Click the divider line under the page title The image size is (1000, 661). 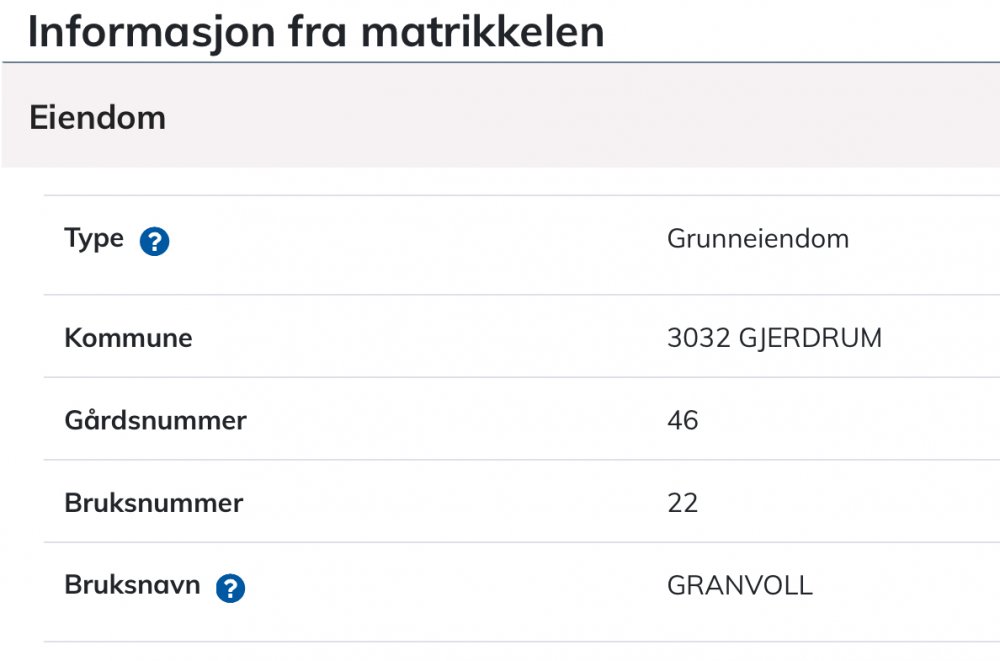tap(500, 63)
